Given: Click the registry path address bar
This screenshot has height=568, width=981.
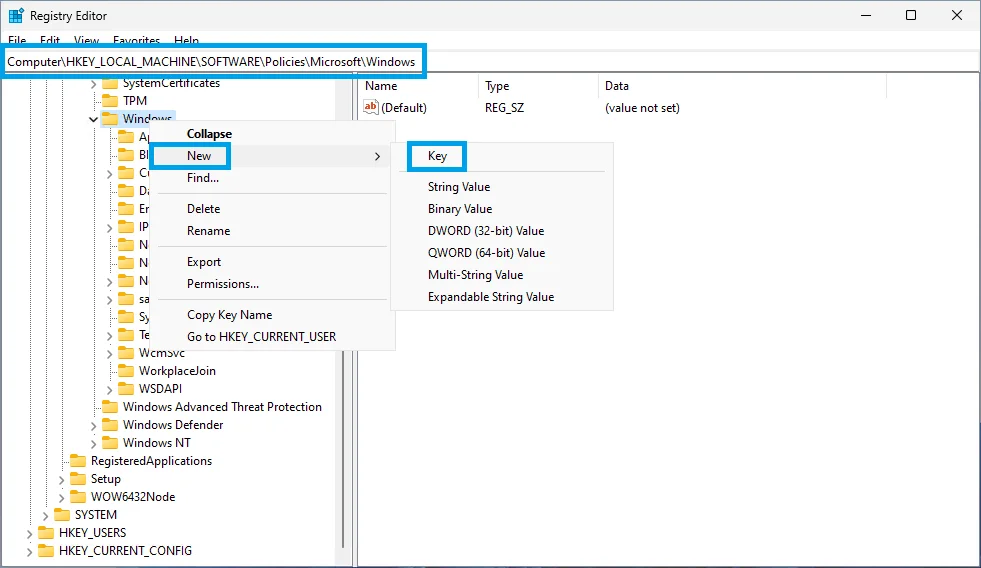Looking at the screenshot, I should [212, 61].
